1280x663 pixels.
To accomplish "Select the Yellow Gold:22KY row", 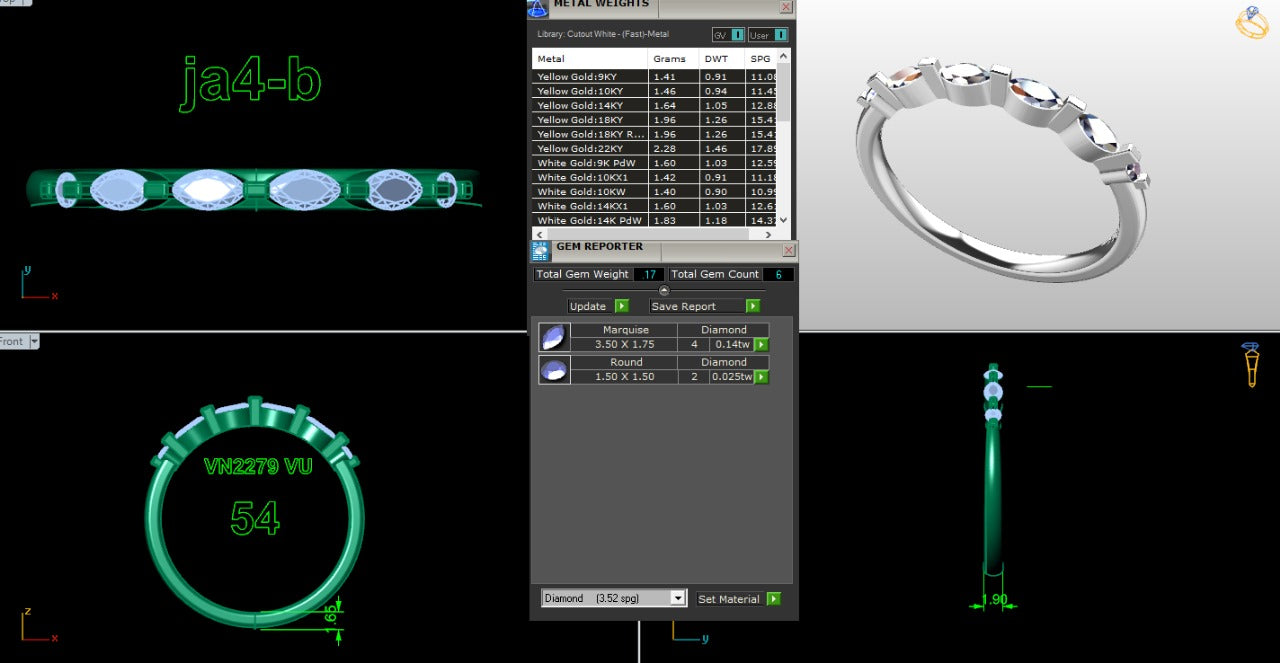I will (655, 149).
